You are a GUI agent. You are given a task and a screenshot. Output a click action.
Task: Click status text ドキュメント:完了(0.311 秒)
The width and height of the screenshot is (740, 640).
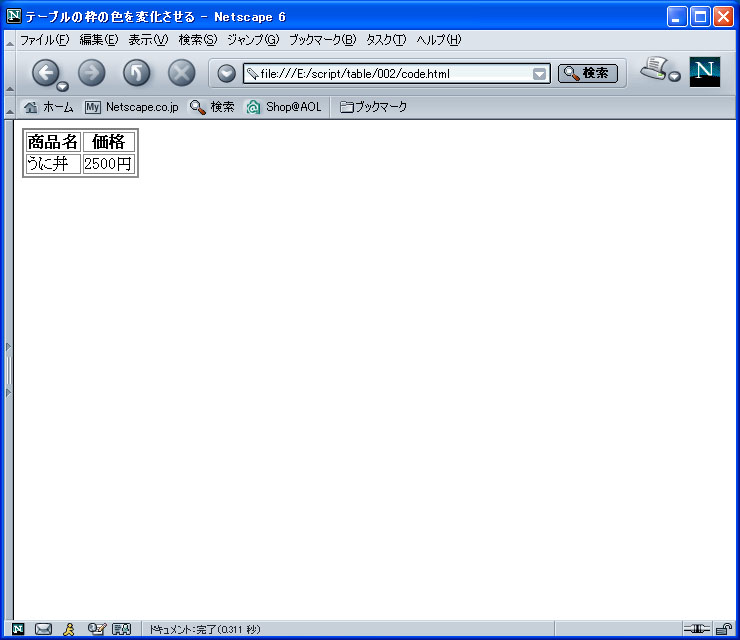[205, 629]
